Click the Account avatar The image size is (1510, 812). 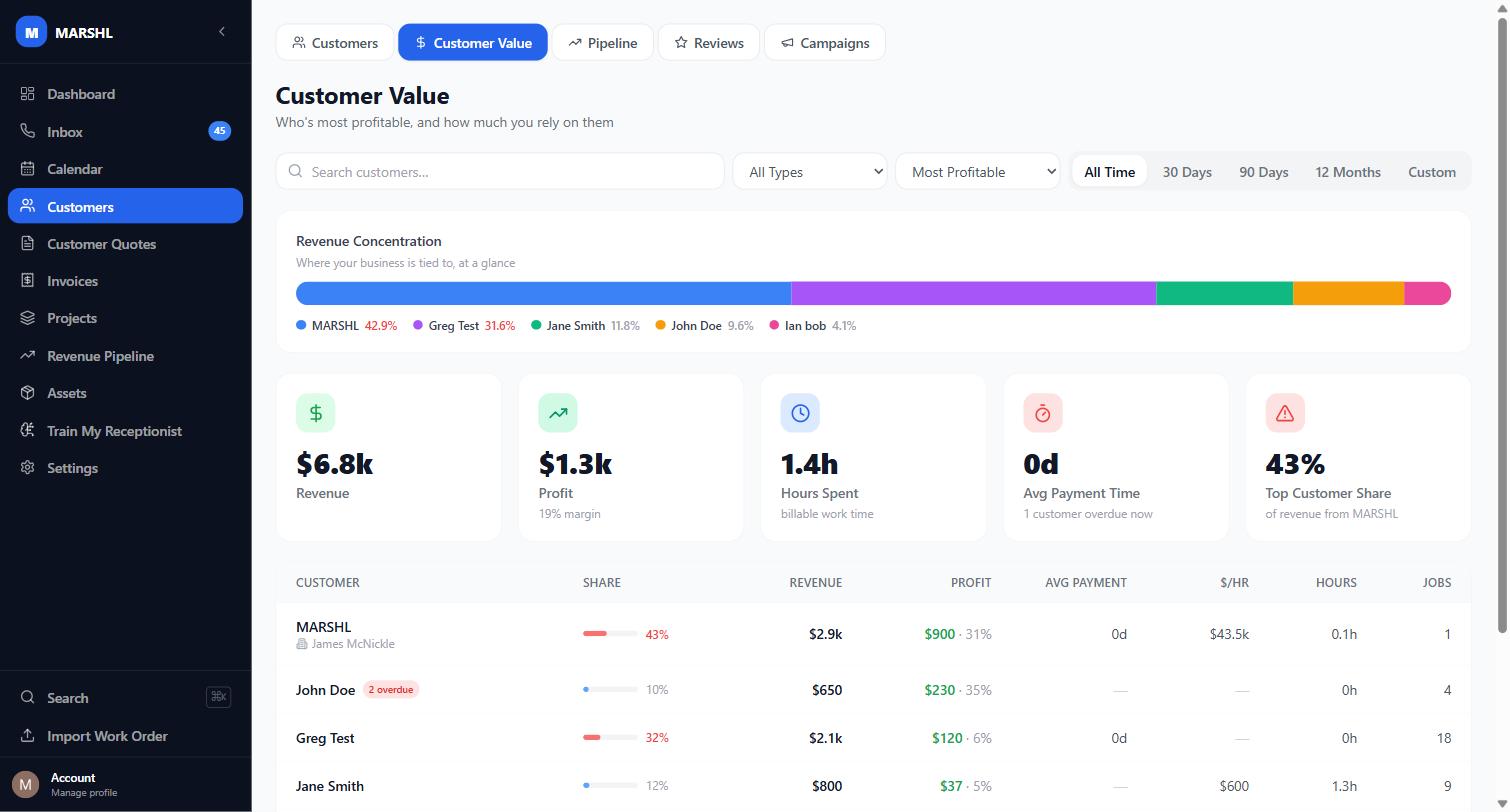pyautogui.click(x=25, y=784)
